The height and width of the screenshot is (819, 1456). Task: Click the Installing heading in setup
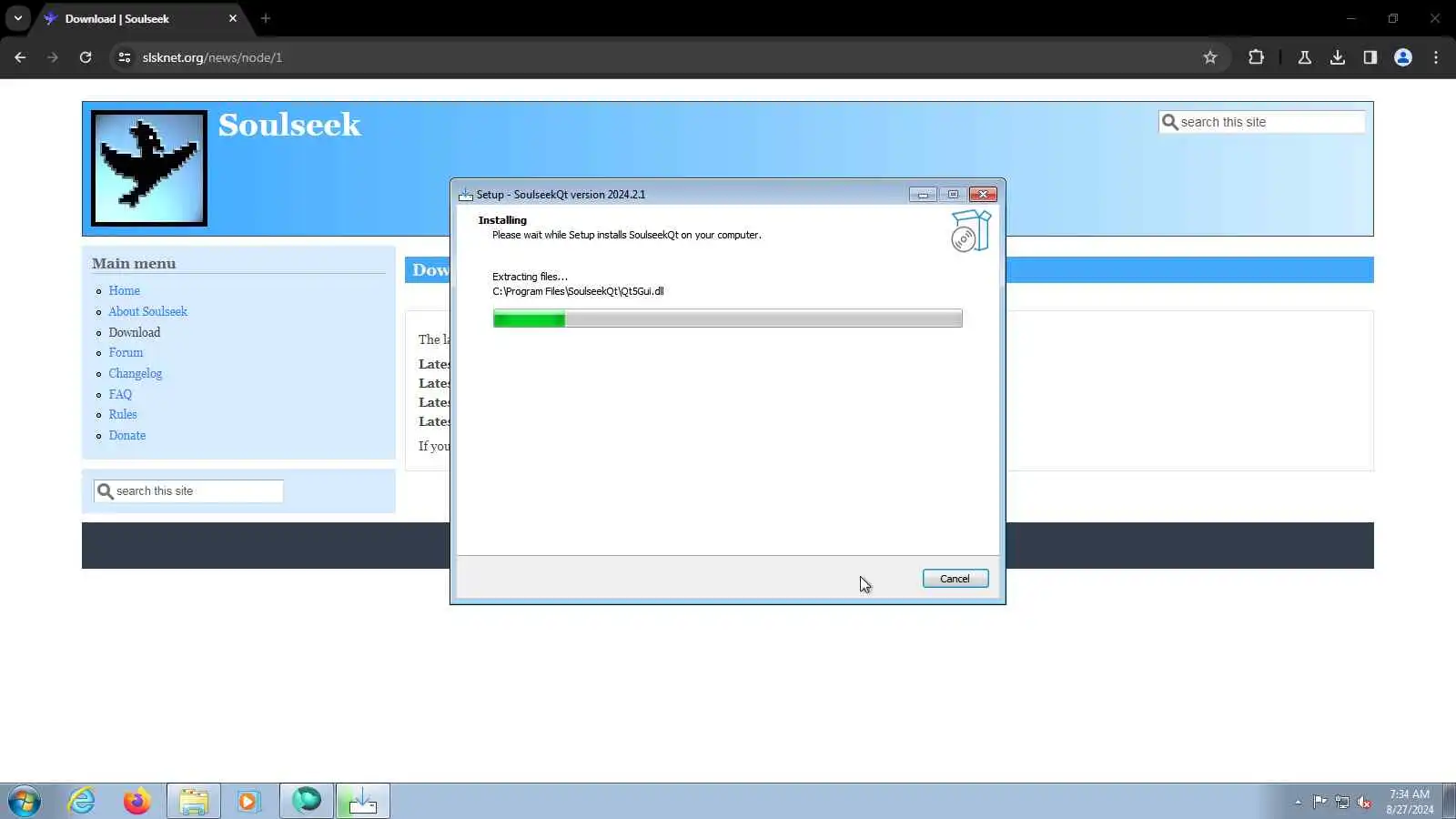click(x=502, y=220)
